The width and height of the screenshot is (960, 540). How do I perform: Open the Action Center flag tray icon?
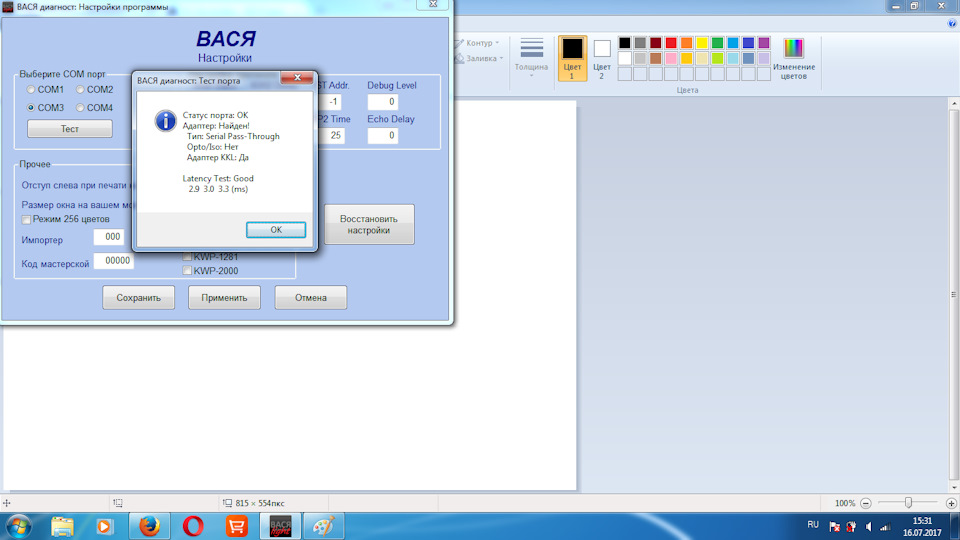pos(834,527)
